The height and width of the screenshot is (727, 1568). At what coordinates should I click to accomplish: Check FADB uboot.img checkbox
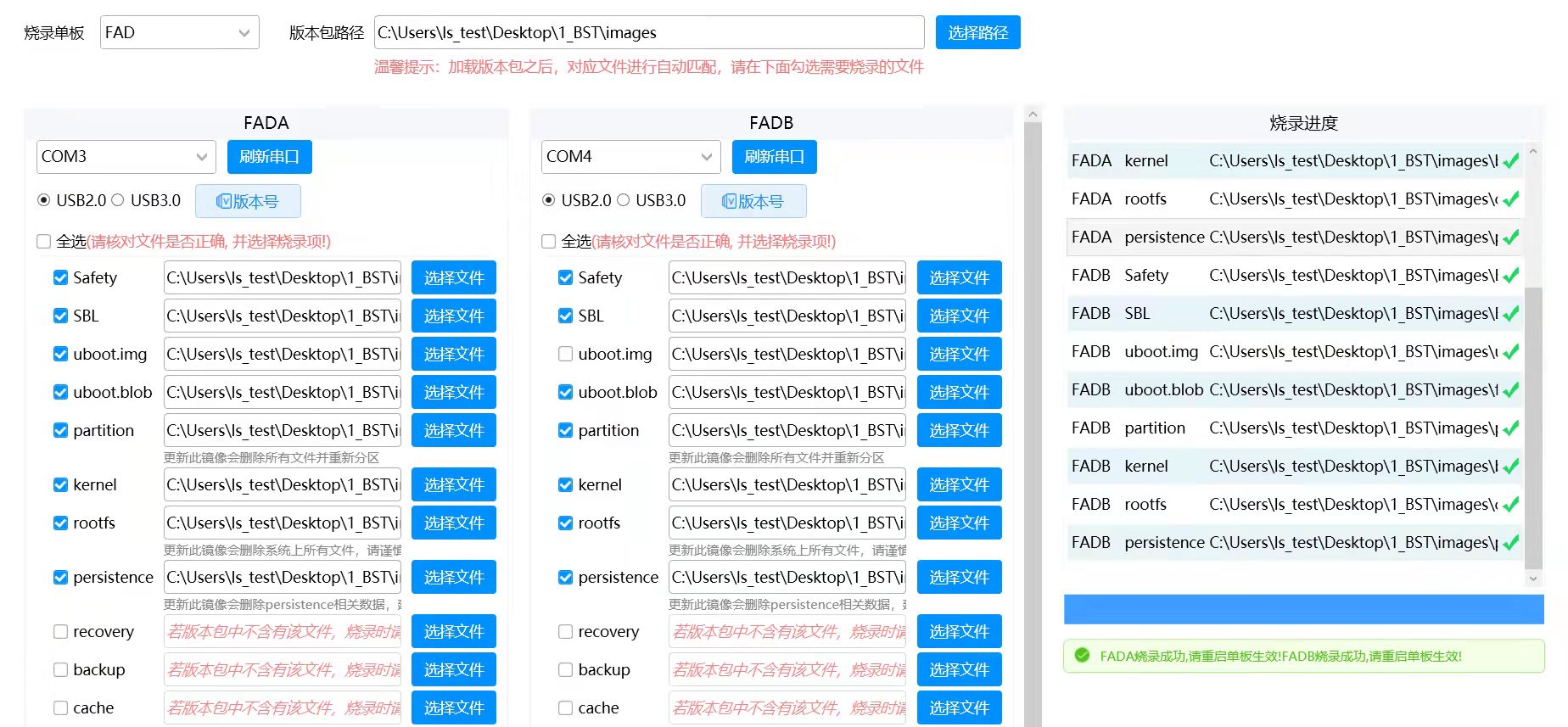click(565, 354)
